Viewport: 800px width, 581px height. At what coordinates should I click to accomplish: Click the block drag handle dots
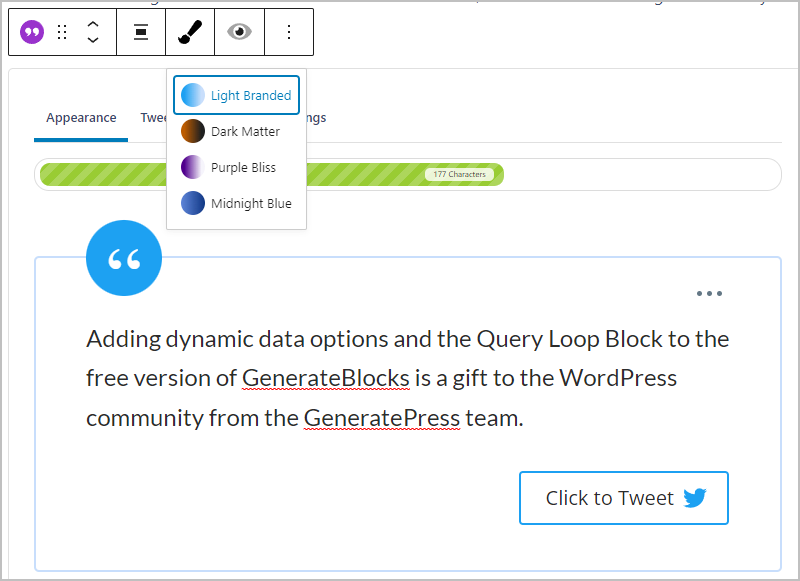pos(61,31)
